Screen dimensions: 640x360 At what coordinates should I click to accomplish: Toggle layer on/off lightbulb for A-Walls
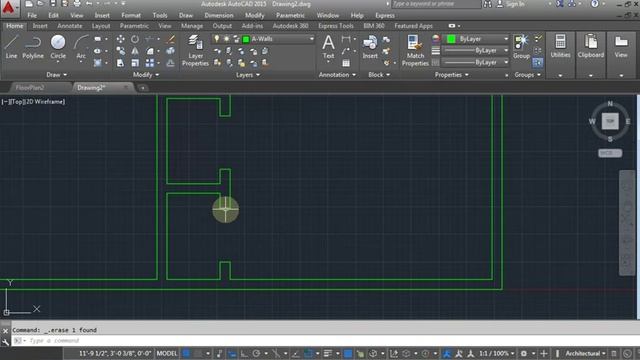point(216,39)
